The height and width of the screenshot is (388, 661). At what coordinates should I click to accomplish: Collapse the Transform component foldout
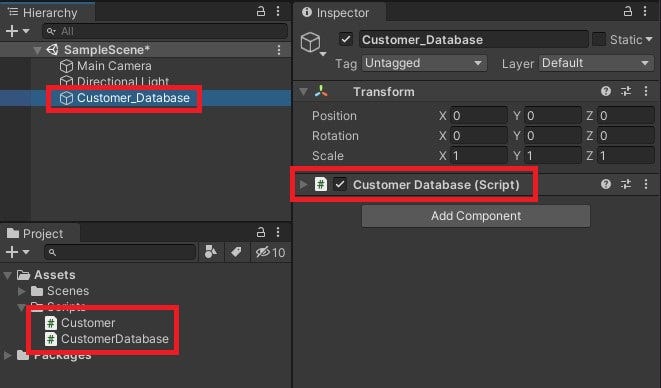(304, 92)
